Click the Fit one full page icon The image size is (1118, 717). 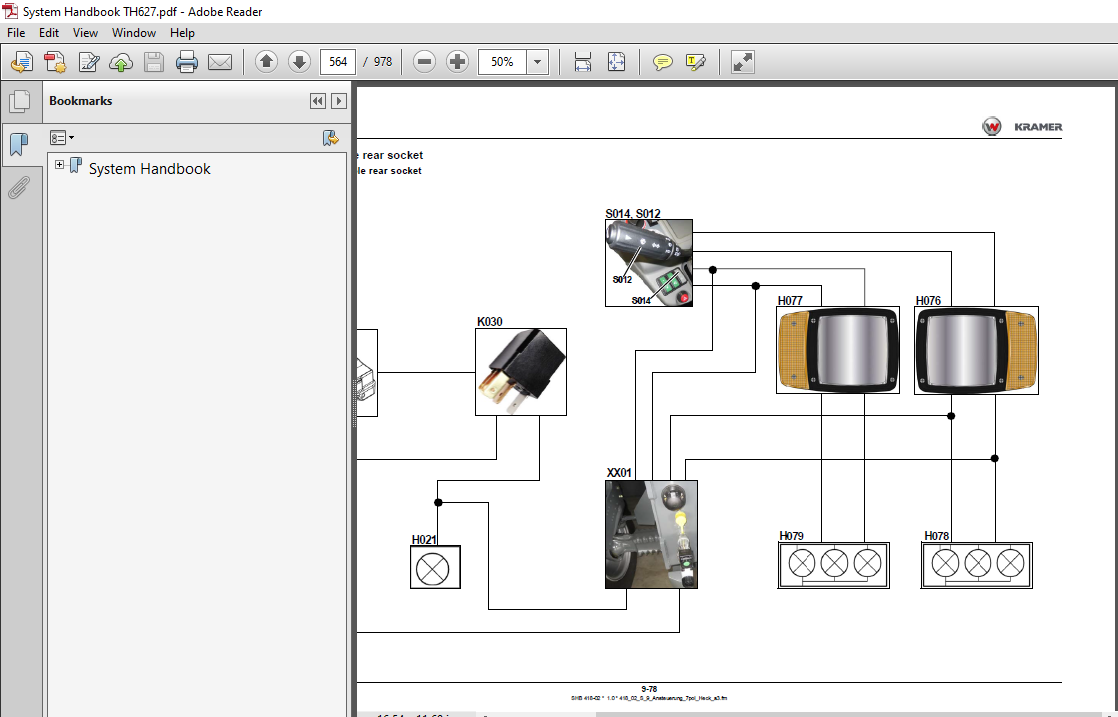pyautogui.click(x=616, y=62)
